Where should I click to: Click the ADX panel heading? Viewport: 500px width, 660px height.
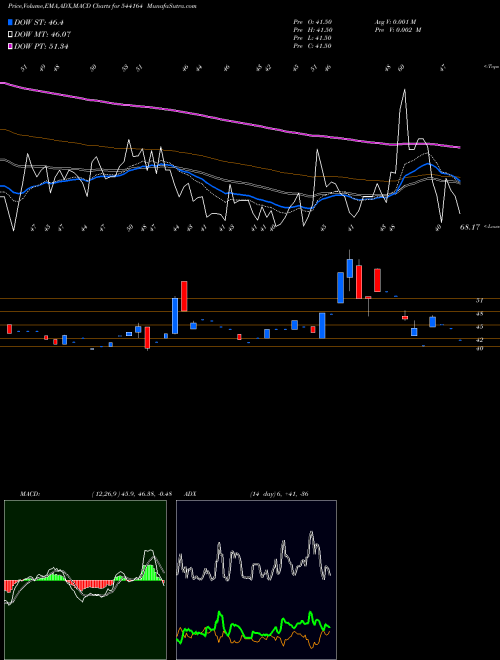coord(190,494)
